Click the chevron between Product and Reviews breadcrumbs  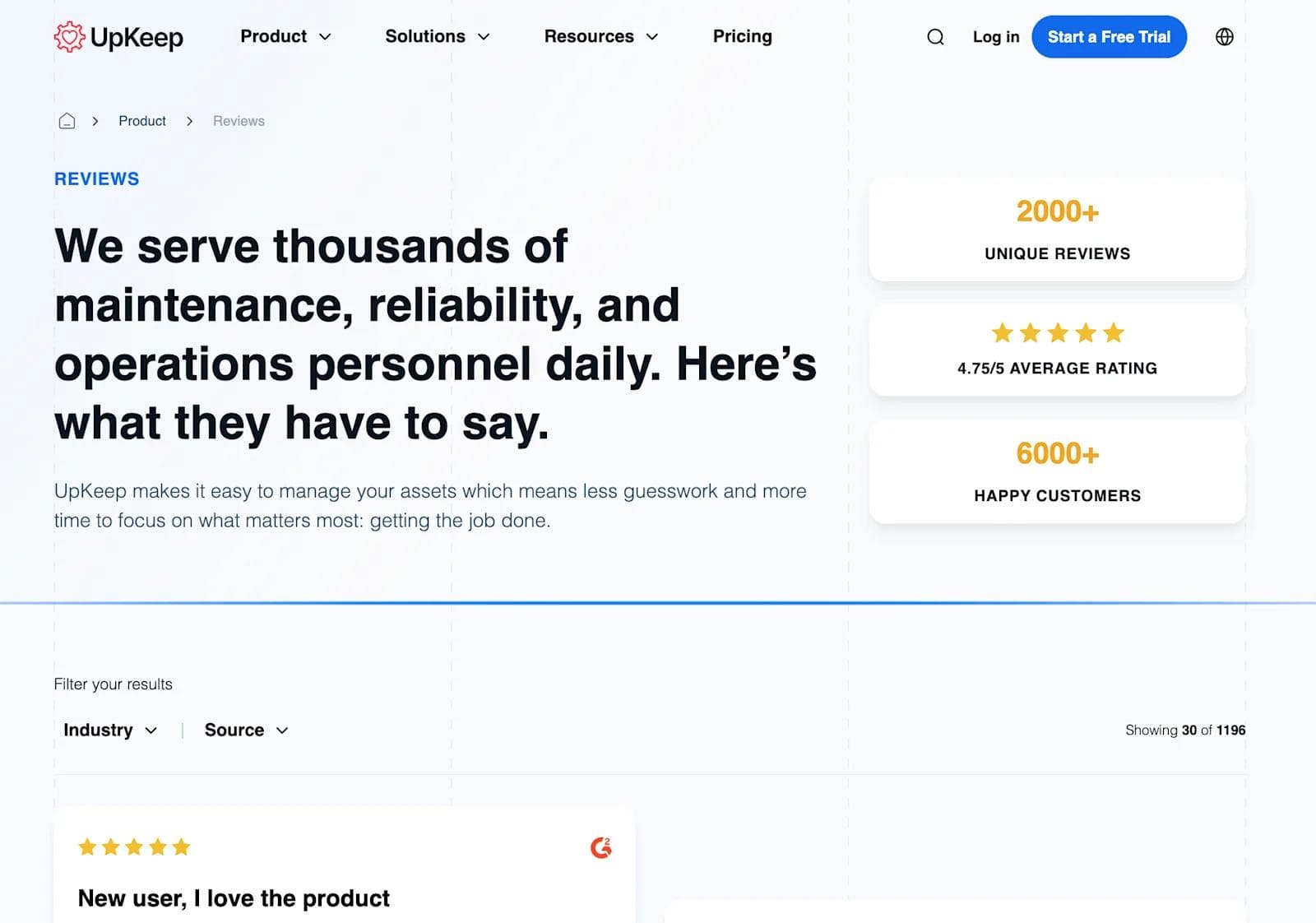point(189,121)
